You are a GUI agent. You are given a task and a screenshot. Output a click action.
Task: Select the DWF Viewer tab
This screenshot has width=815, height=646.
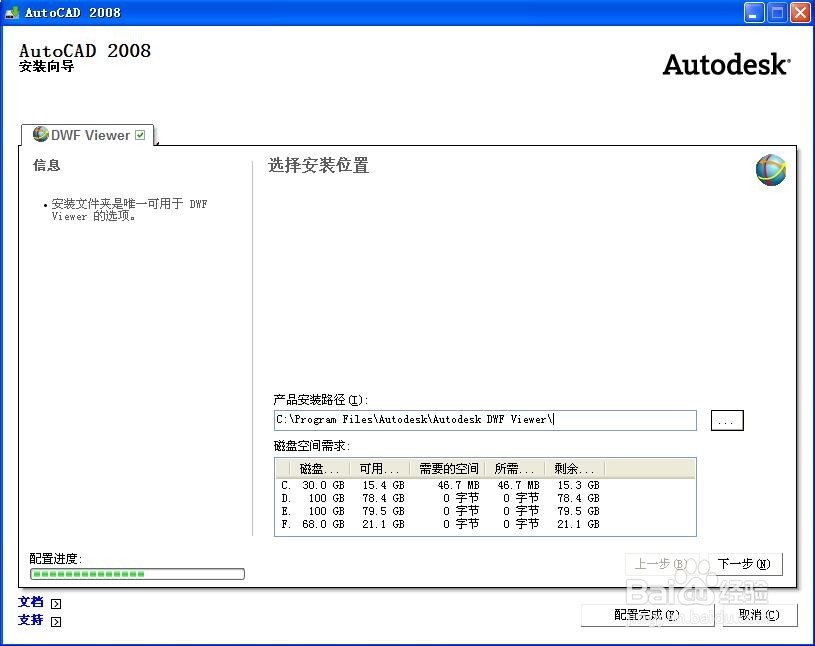point(87,135)
